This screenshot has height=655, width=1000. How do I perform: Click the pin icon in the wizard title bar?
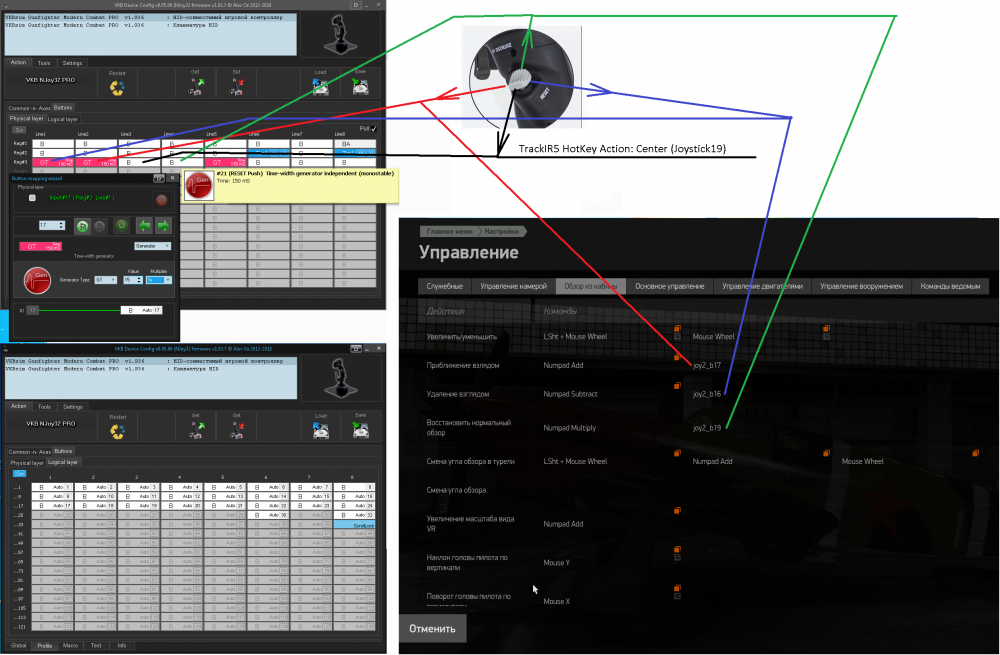point(159,179)
